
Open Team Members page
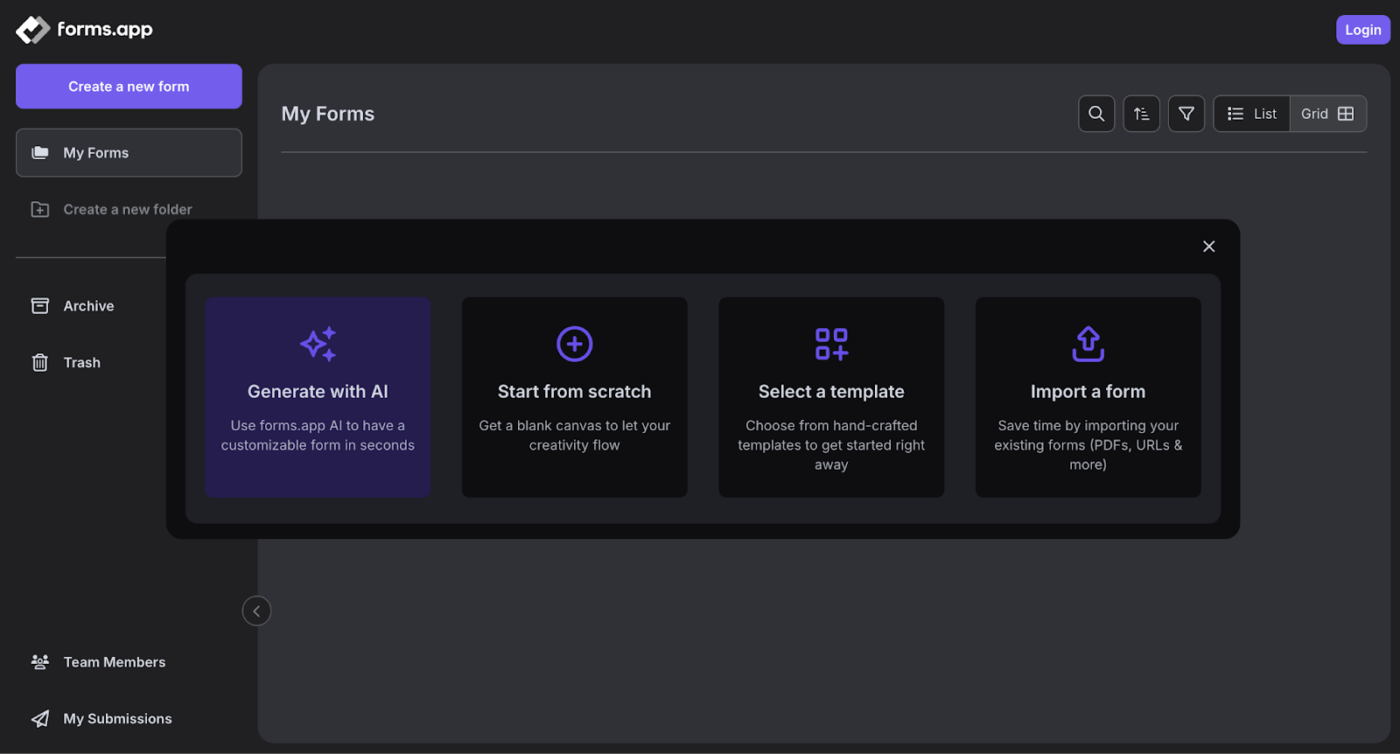click(x=114, y=662)
